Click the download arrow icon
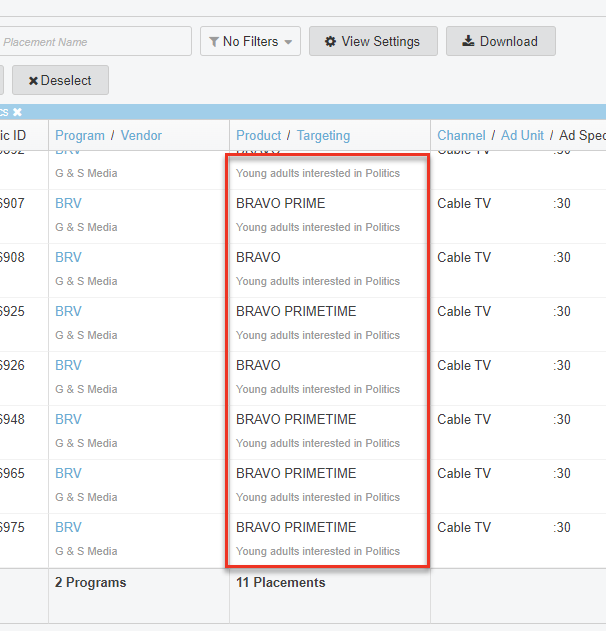Image resolution: width=606 pixels, height=631 pixels. [x=467, y=42]
